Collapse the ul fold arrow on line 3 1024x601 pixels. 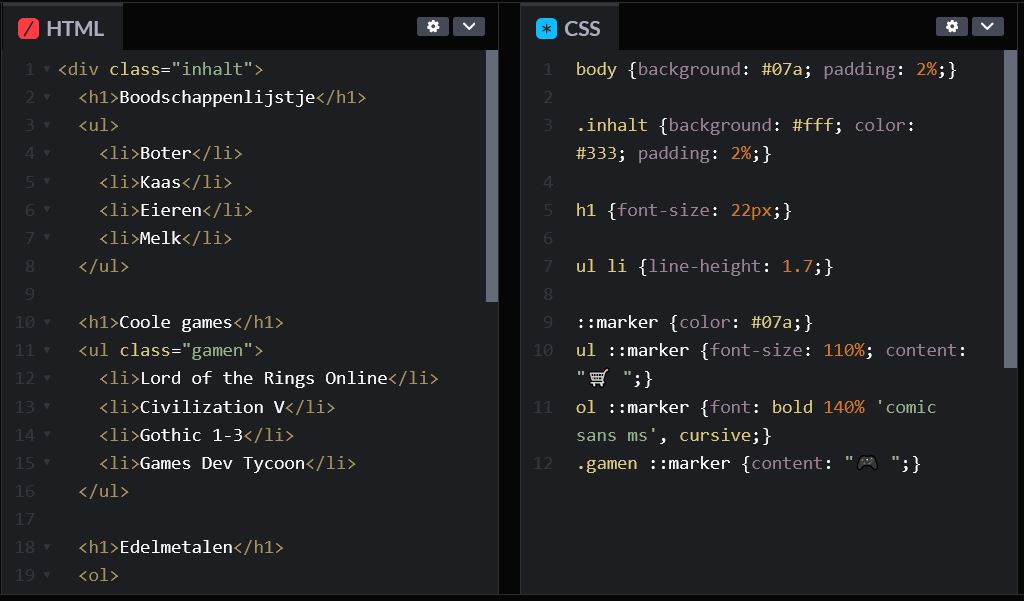click(47, 124)
